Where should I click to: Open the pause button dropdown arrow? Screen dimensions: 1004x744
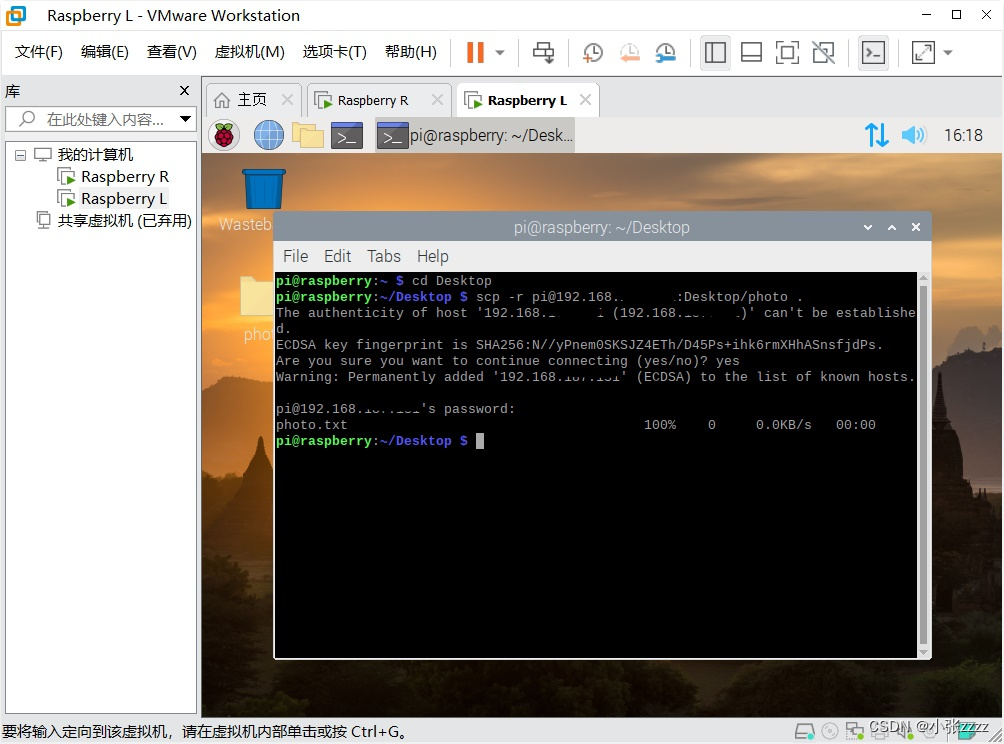pos(499,52)
